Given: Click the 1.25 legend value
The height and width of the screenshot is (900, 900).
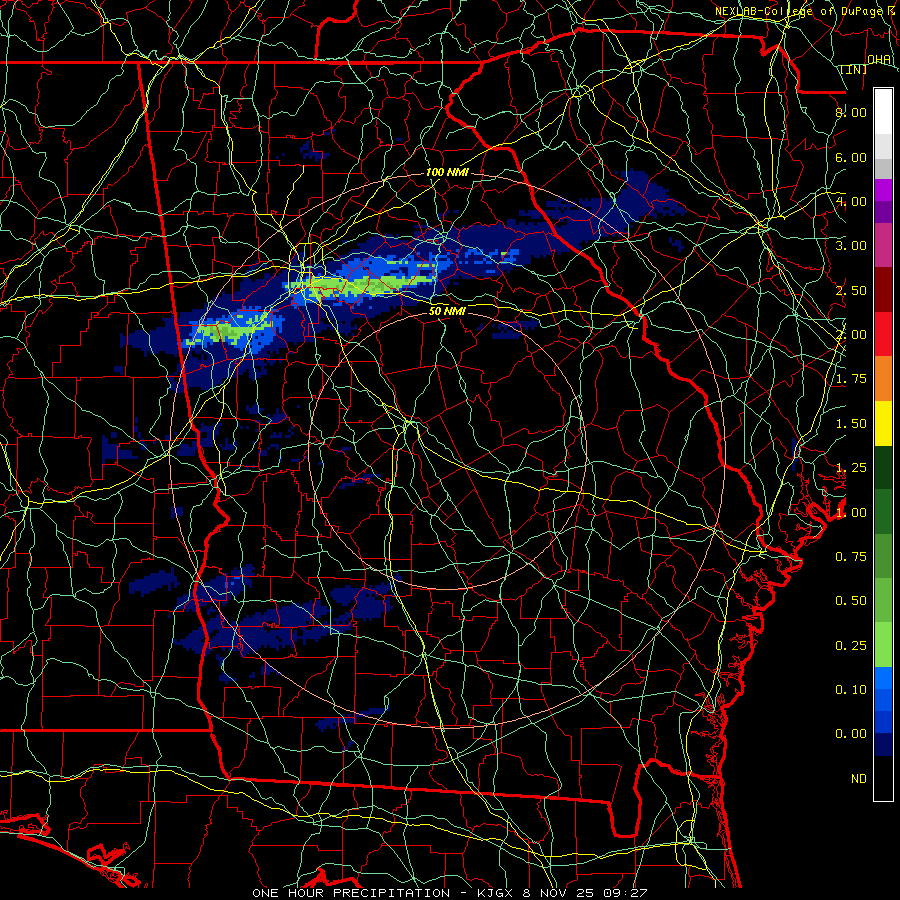Looking at the screenshot, I should point(851,468).
